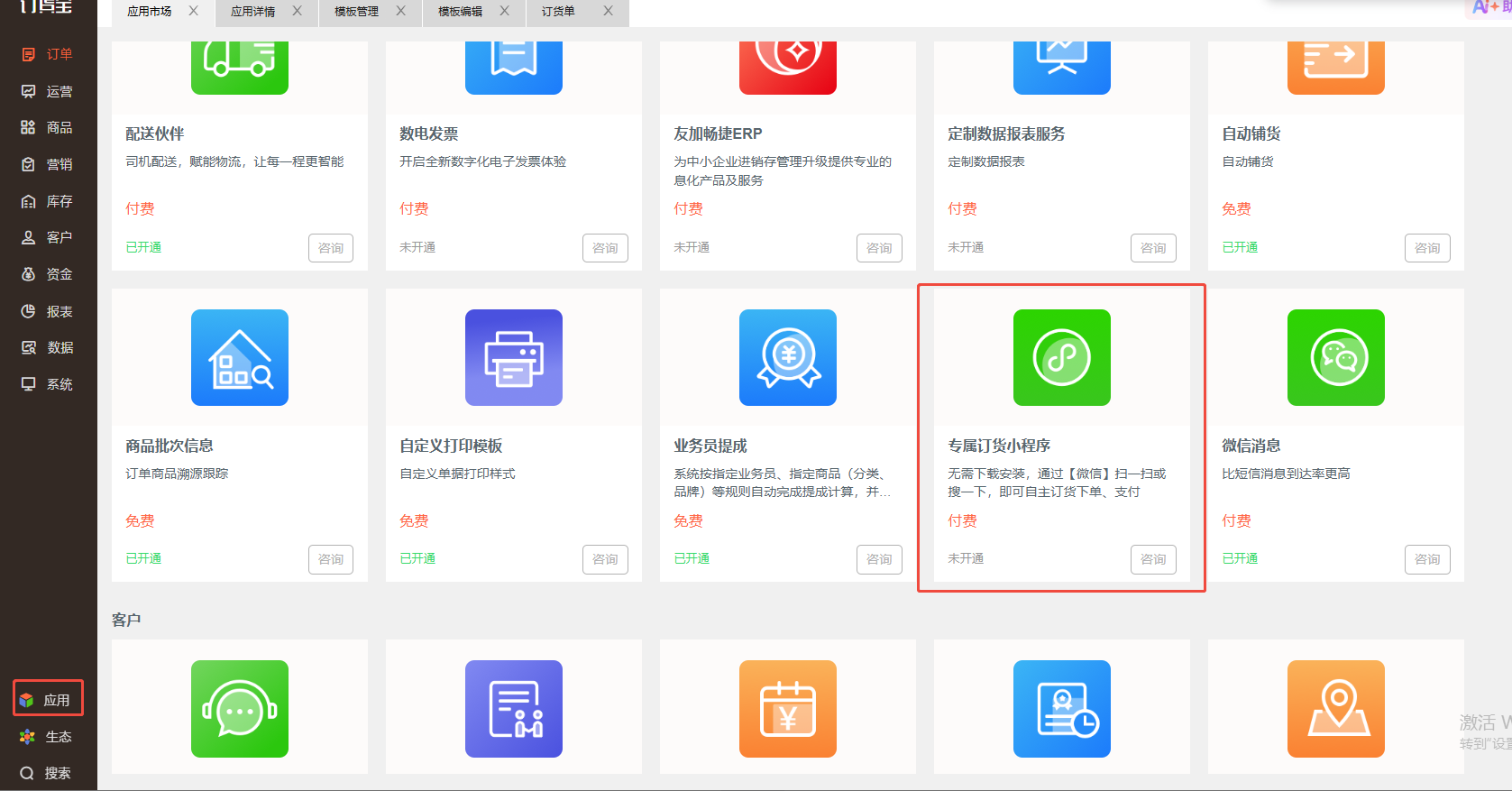
Task: Switch to the 订货单 tab
Action: coord(558,12)
